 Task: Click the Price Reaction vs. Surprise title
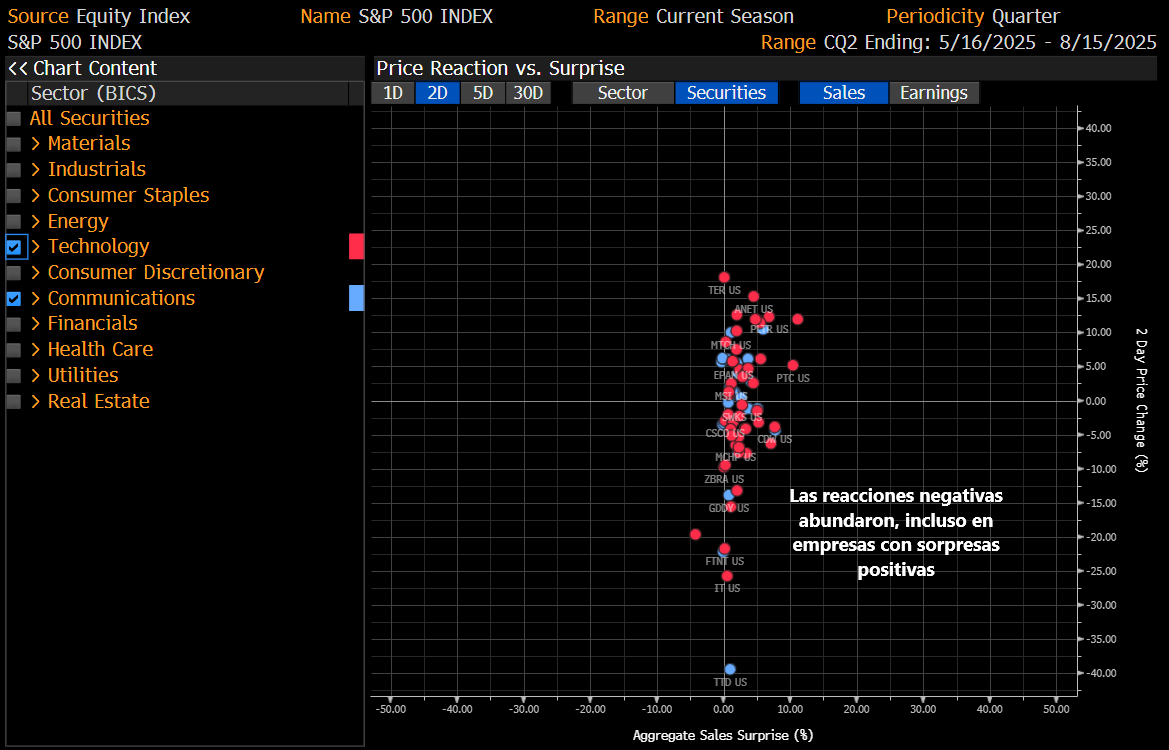point(500,69)
